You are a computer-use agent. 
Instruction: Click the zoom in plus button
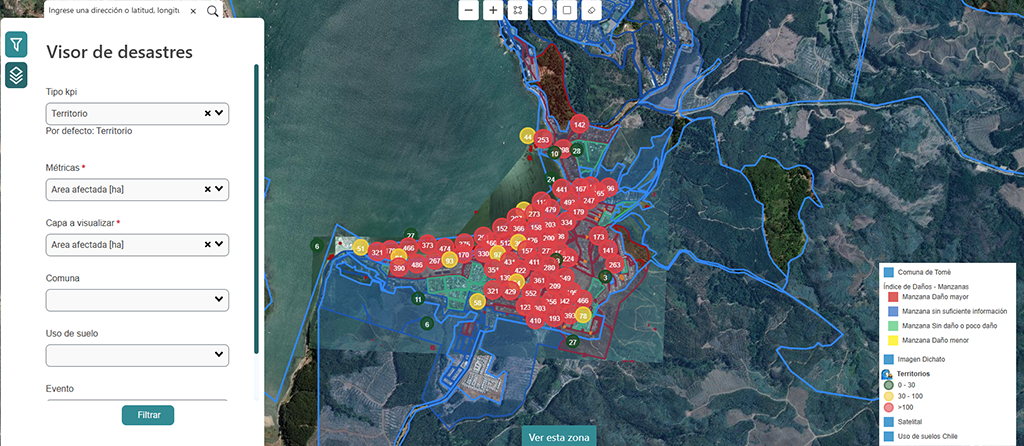[493, 10]
